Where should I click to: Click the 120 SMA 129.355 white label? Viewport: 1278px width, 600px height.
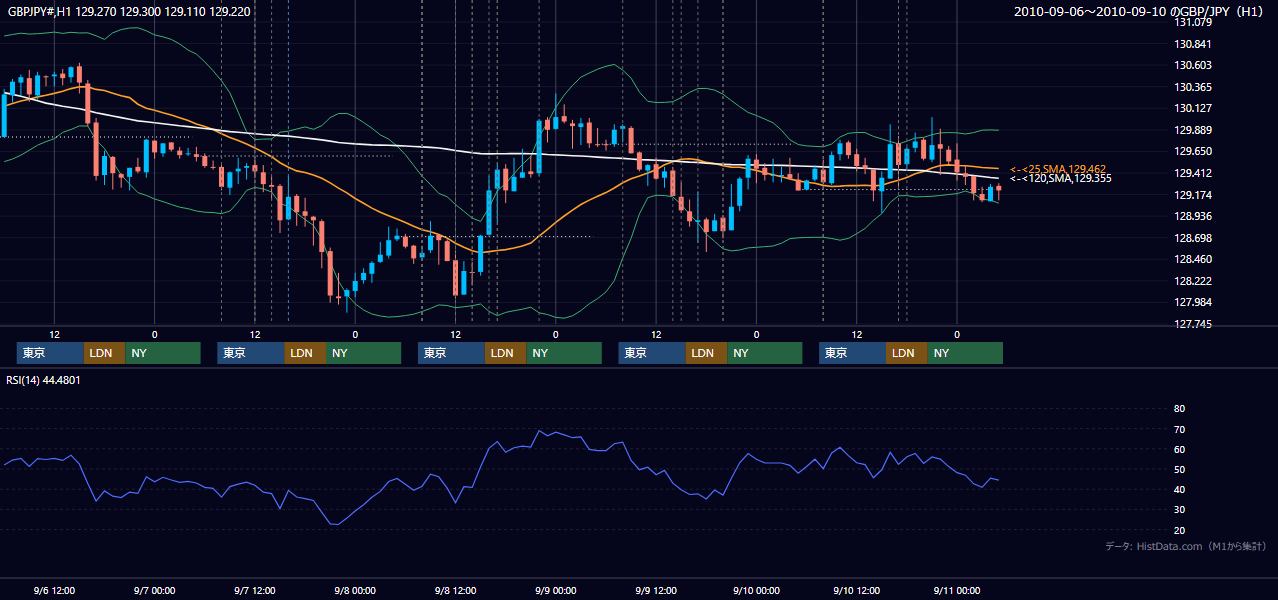1060,178
